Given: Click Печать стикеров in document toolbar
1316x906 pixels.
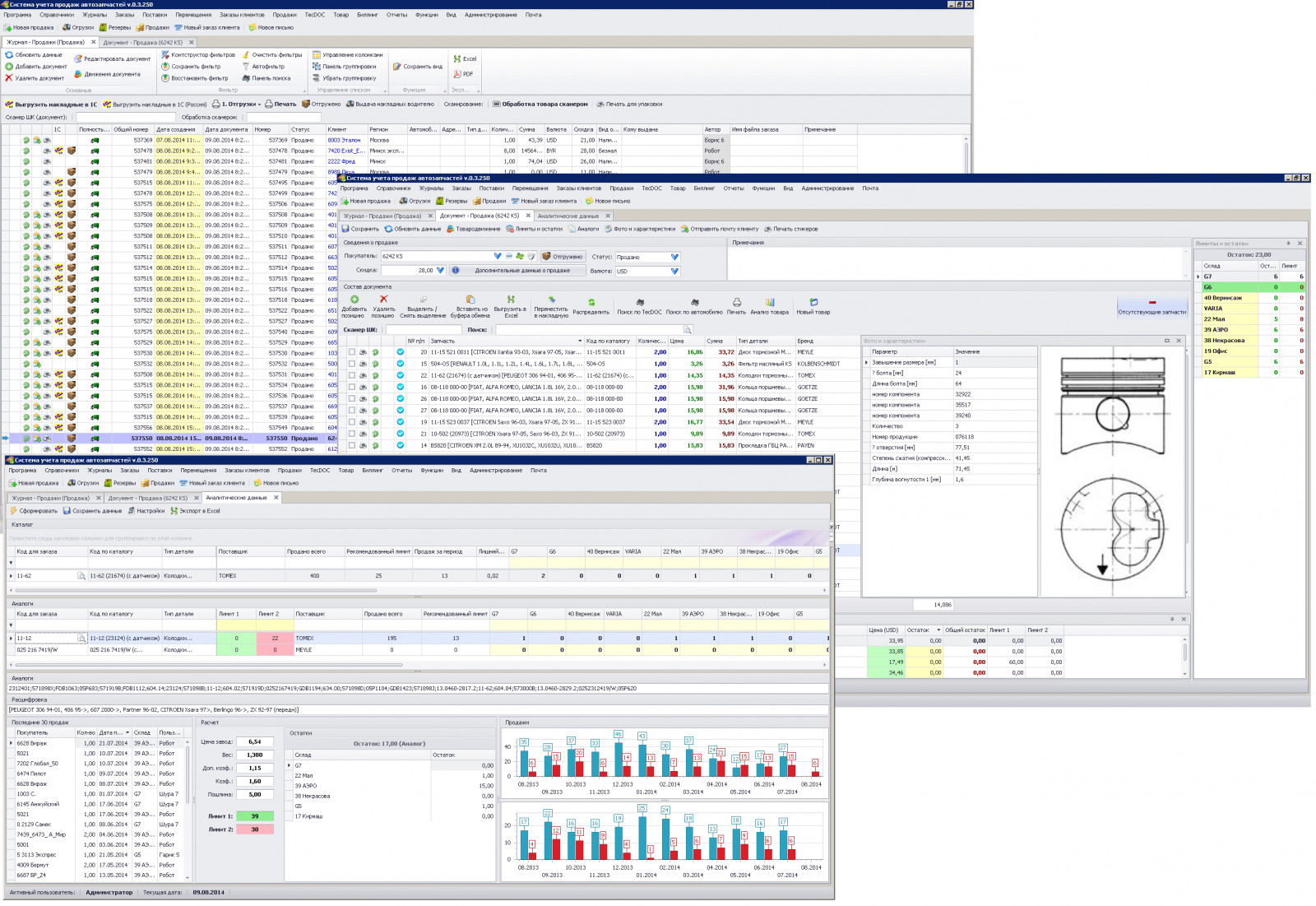Looking at the screenshot, I should [x=790, y=229].
